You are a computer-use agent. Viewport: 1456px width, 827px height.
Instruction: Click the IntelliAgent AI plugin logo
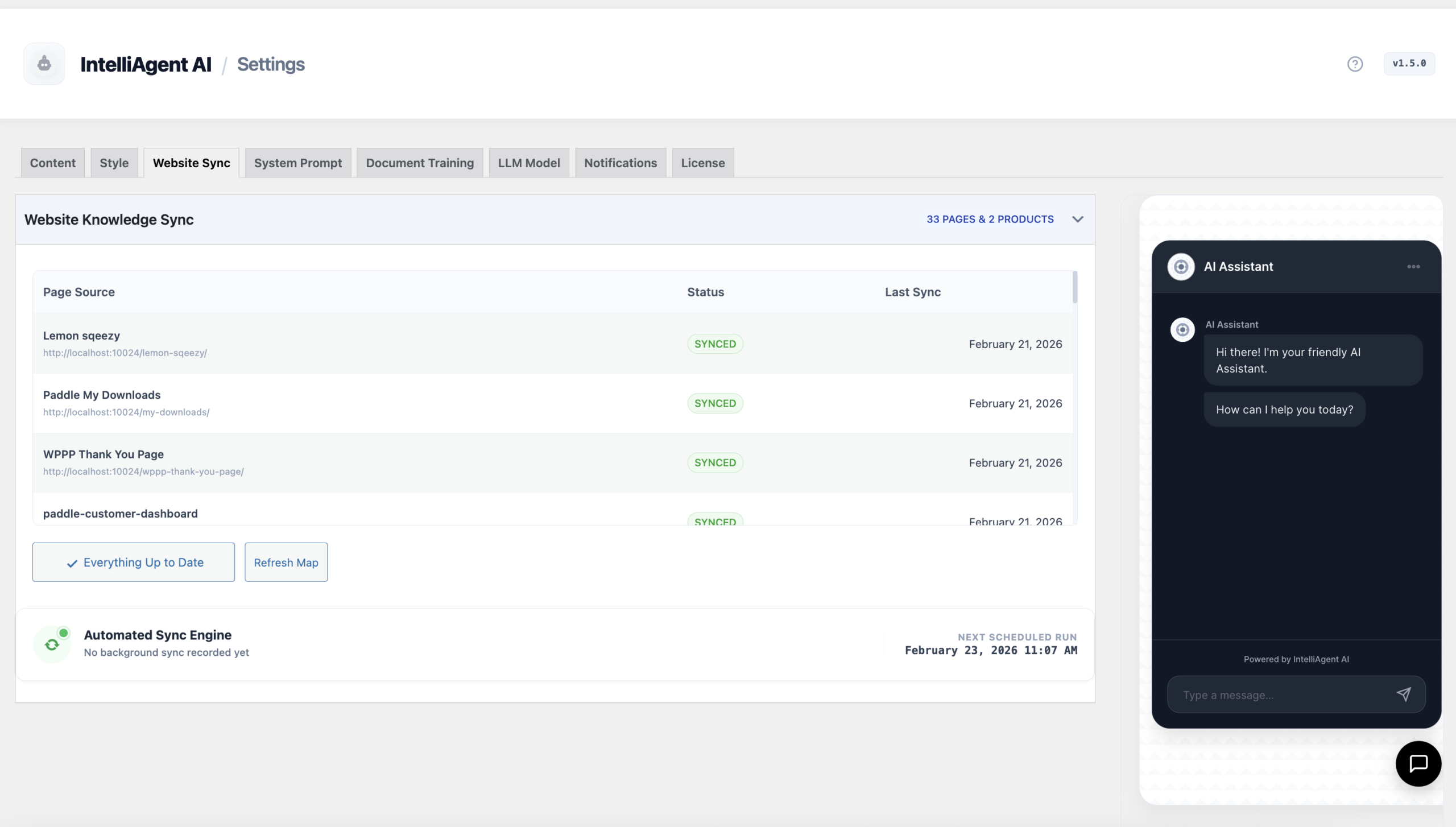(44, 63)
